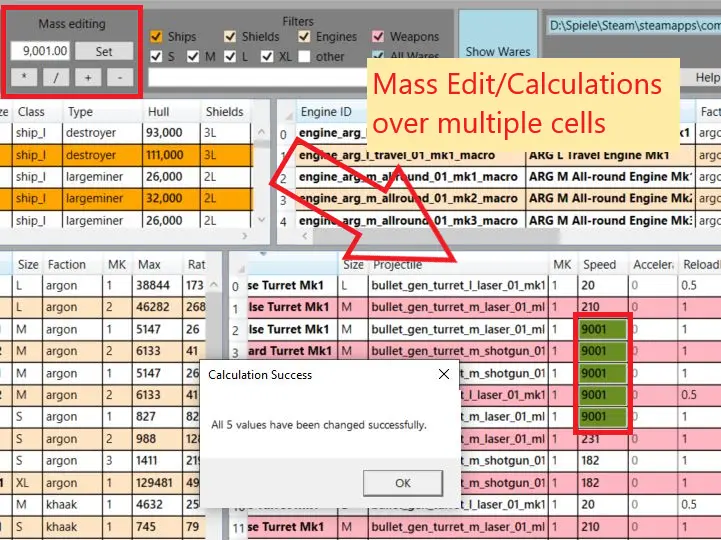Select weapon Speed cell with value 20 in row 0
This screenshot has width=721, height=540.
tap(603, 286)
